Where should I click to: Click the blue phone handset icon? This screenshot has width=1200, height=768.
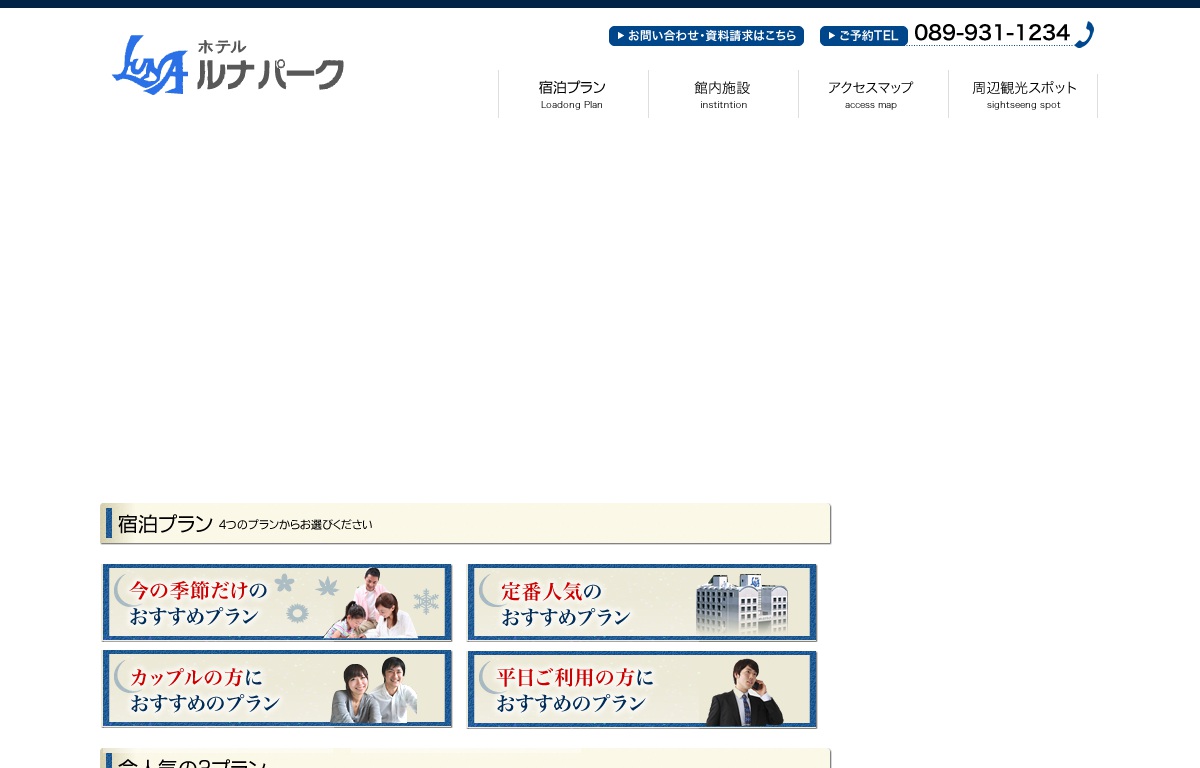click(x=1084, y=35)
